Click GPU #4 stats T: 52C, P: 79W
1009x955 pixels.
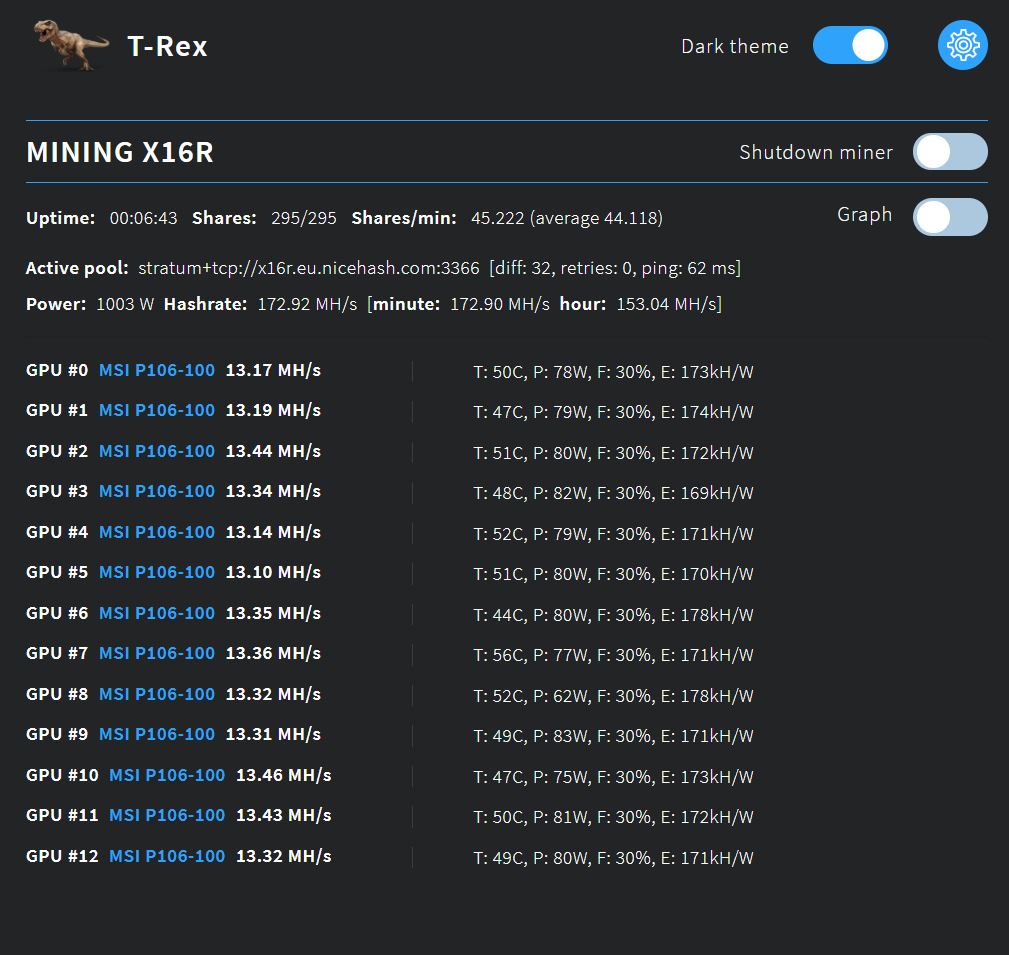[613, 535]
